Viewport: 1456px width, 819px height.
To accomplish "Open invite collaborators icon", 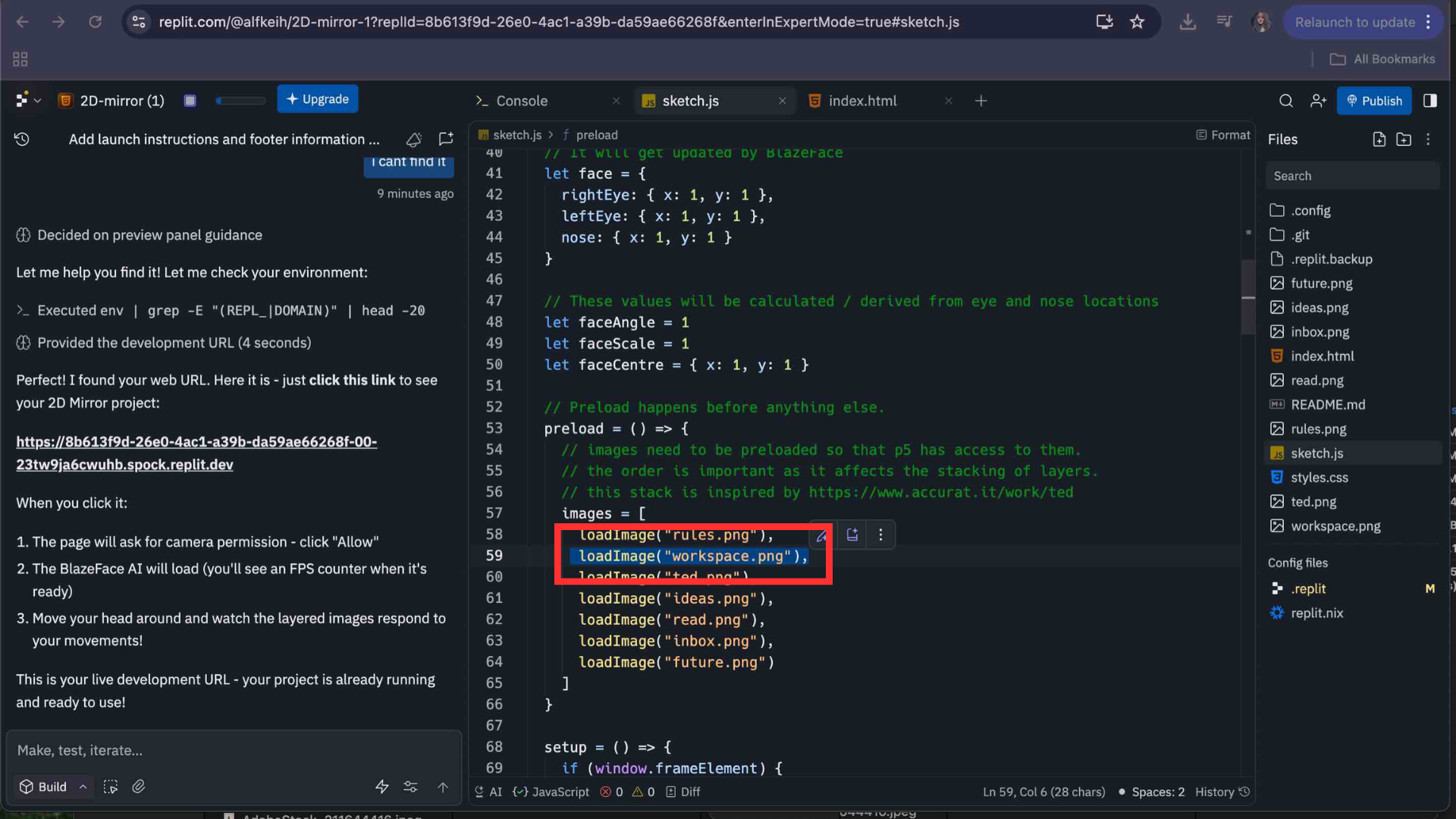I will (x=1318, y=101).
